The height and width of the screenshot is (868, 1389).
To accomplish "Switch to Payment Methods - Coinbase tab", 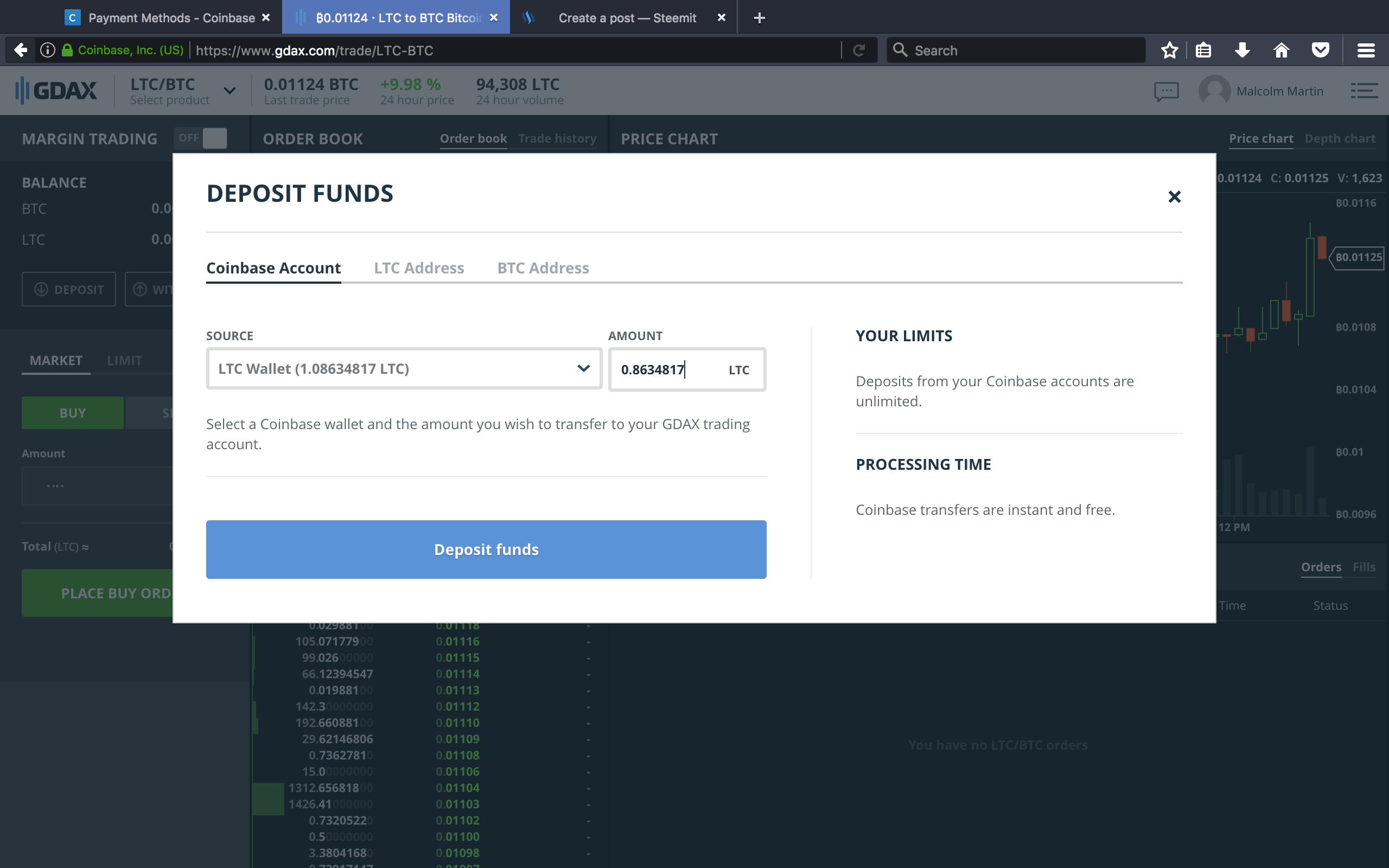I will [x=167, y=18].
